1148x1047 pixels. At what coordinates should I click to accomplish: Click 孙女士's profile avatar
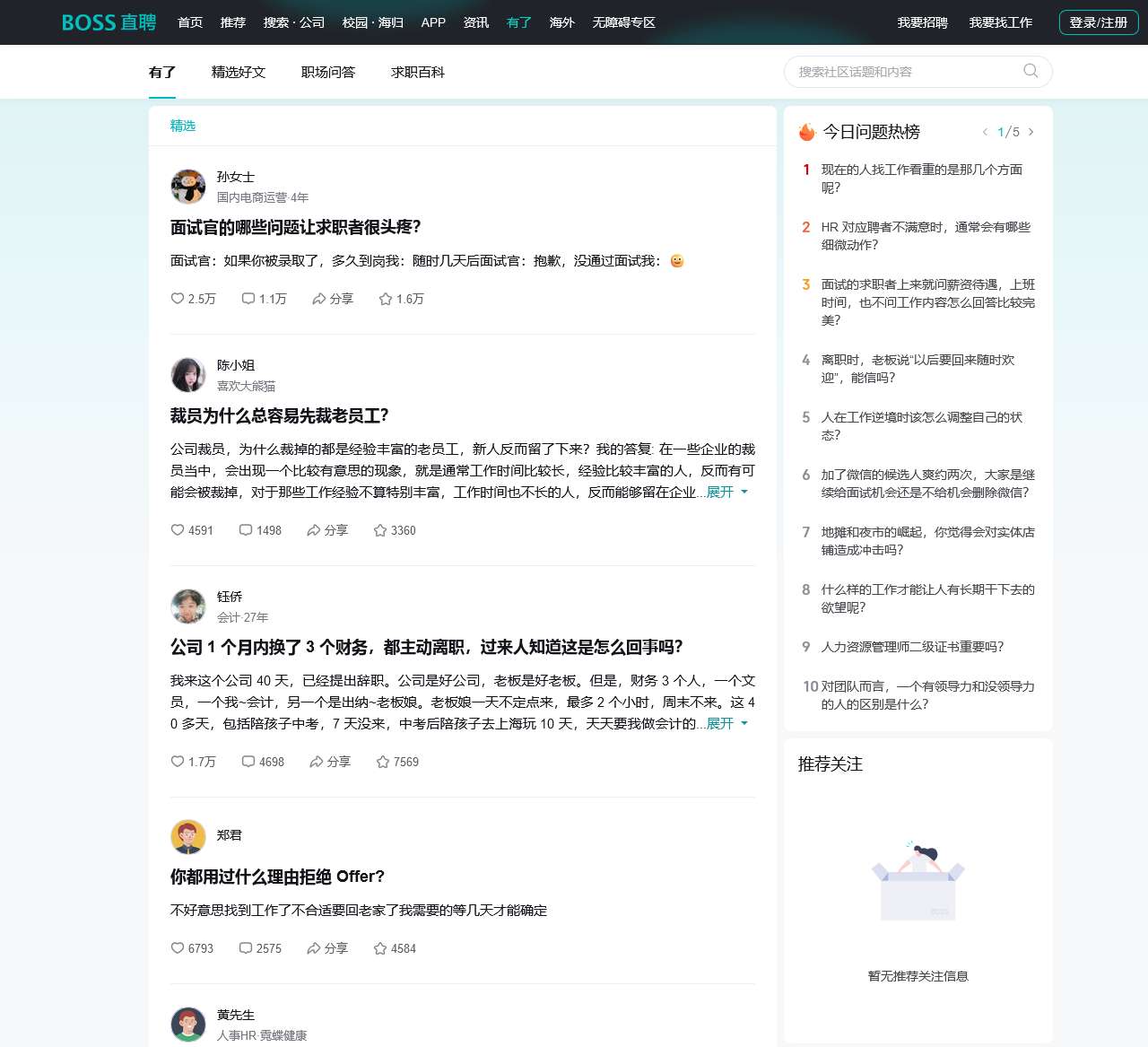188,187
